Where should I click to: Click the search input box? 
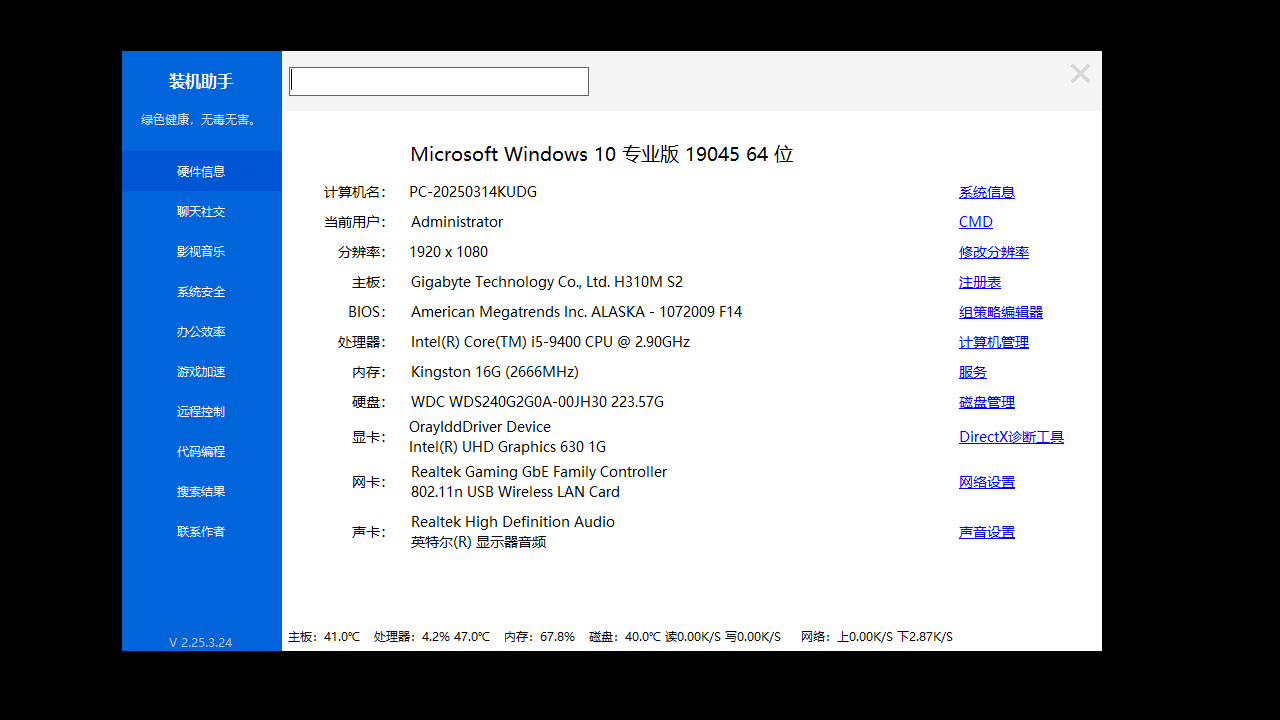pyautogui.click(x=439, y=81)
